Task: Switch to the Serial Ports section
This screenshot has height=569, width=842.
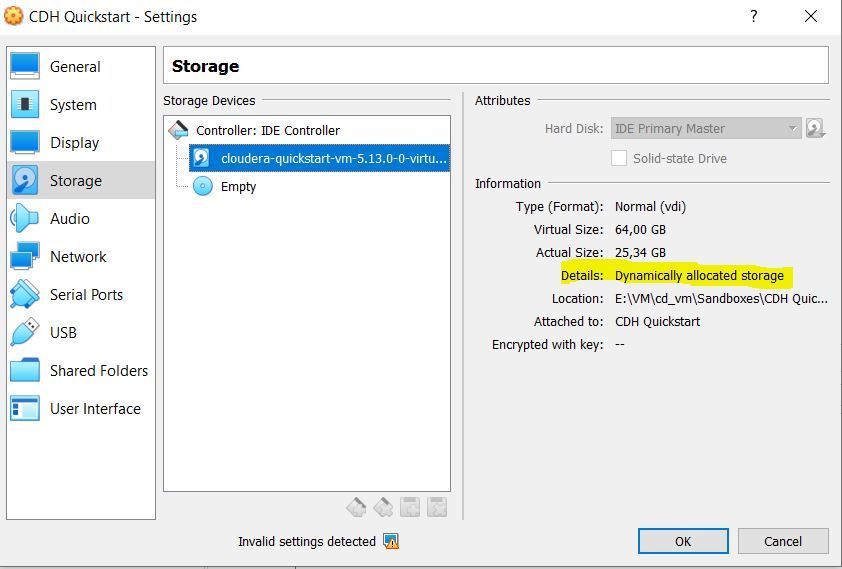Action: tap(81, 295)
